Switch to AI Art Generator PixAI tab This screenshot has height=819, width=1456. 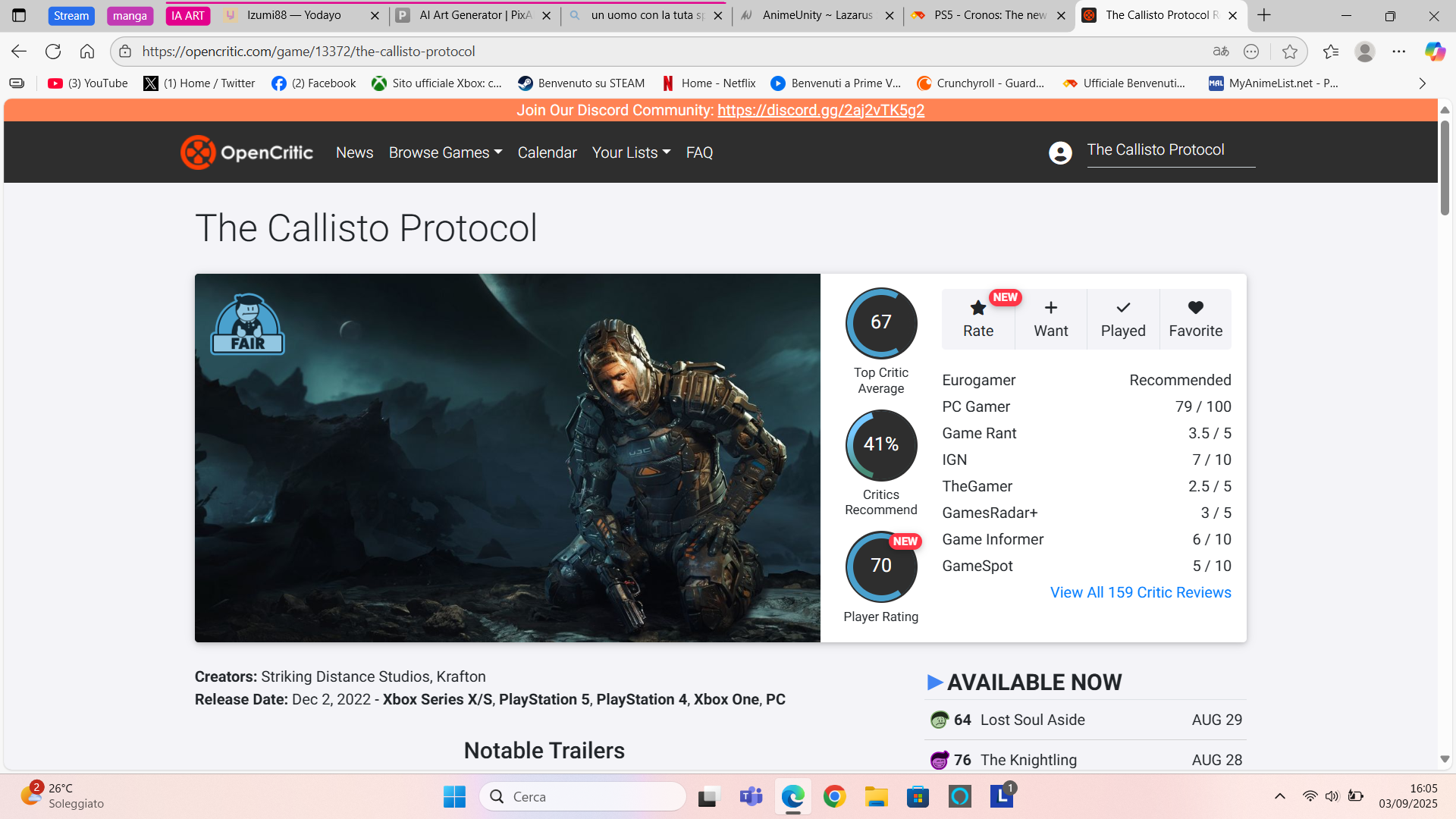click(x=475, y=15)
